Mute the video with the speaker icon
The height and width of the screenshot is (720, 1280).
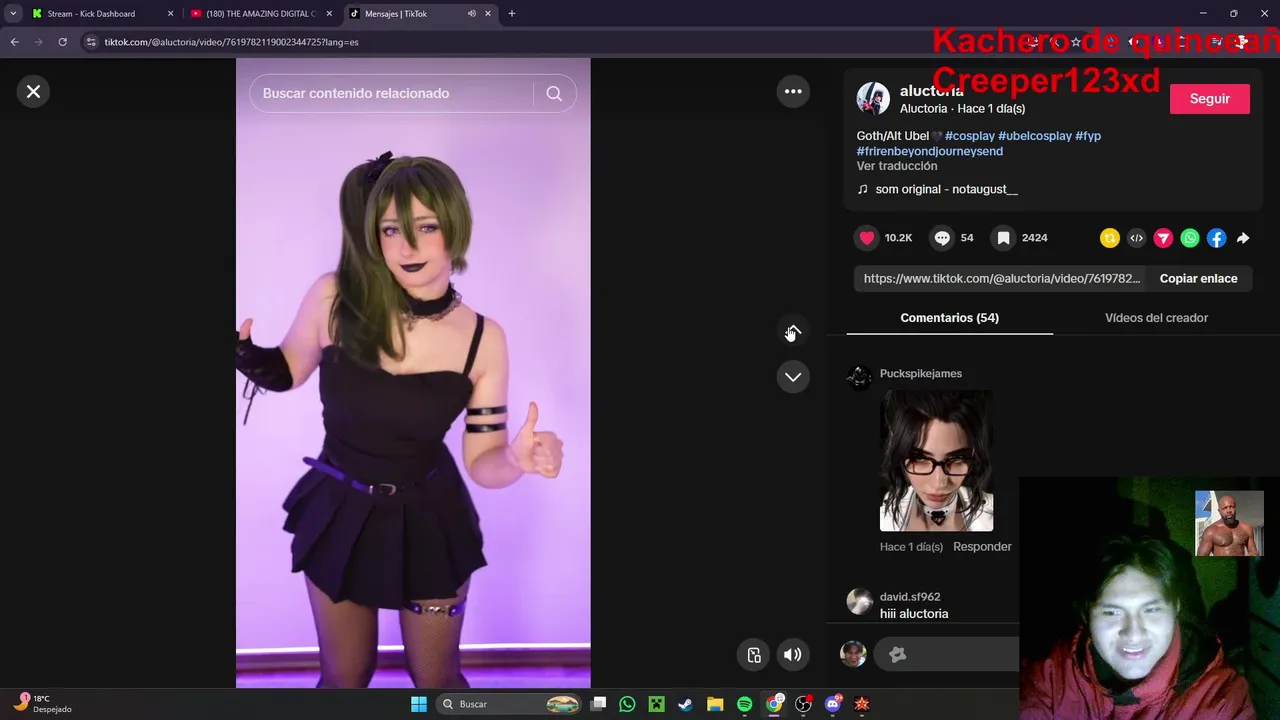coord(792,655)
